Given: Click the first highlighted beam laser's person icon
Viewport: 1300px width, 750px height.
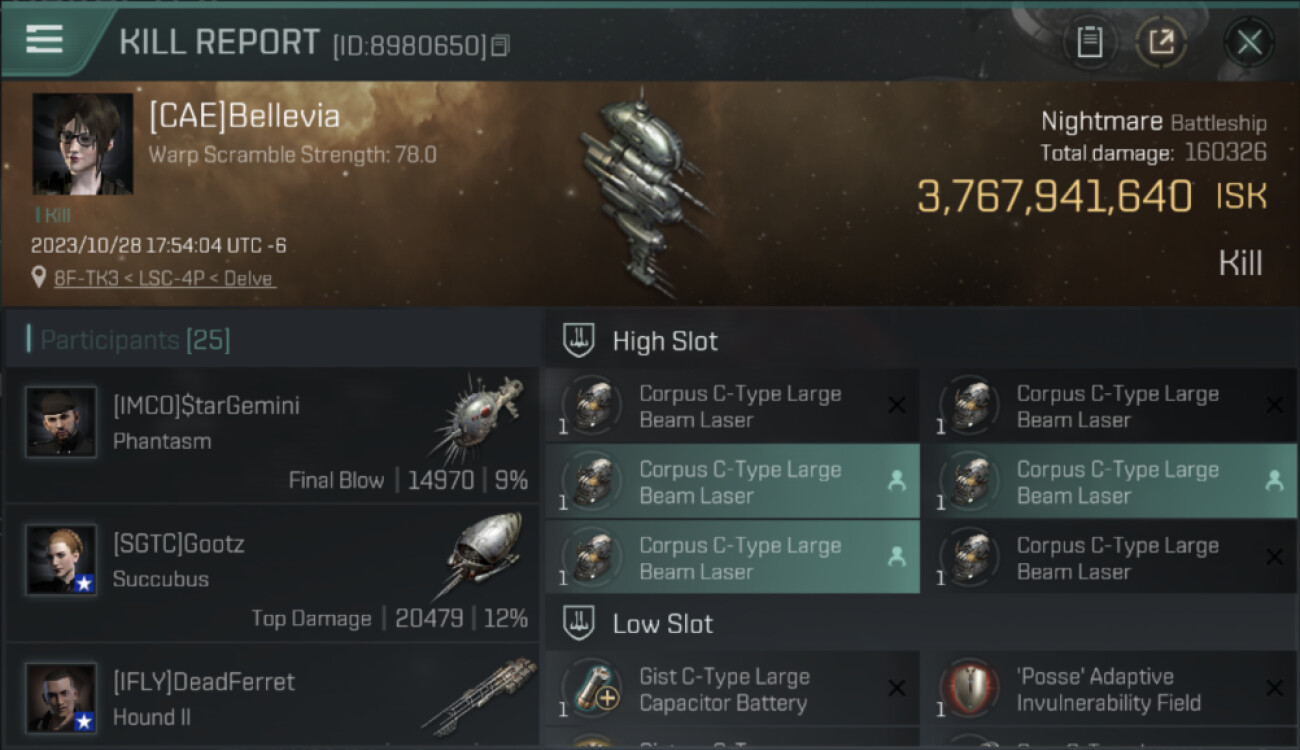Looking at the screenshot, I should tap(897, 481).
